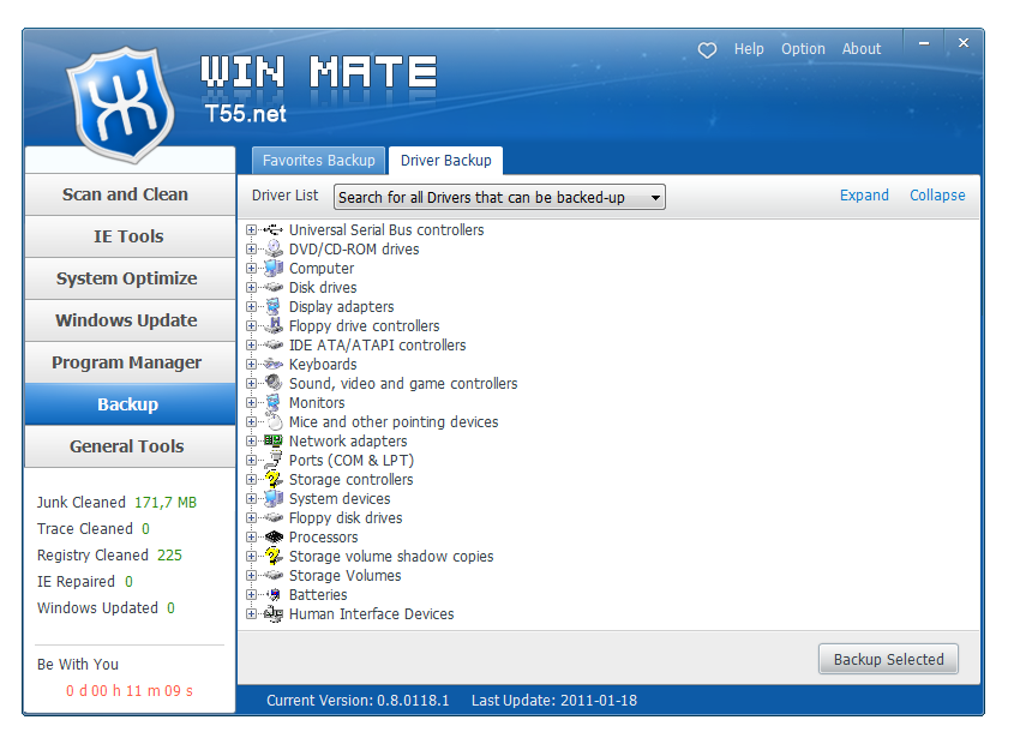The width and height of the screenshot is (1020, 750).
Task: Click the IDE ATA/ATAPI controllers icon
Action: 273,345
